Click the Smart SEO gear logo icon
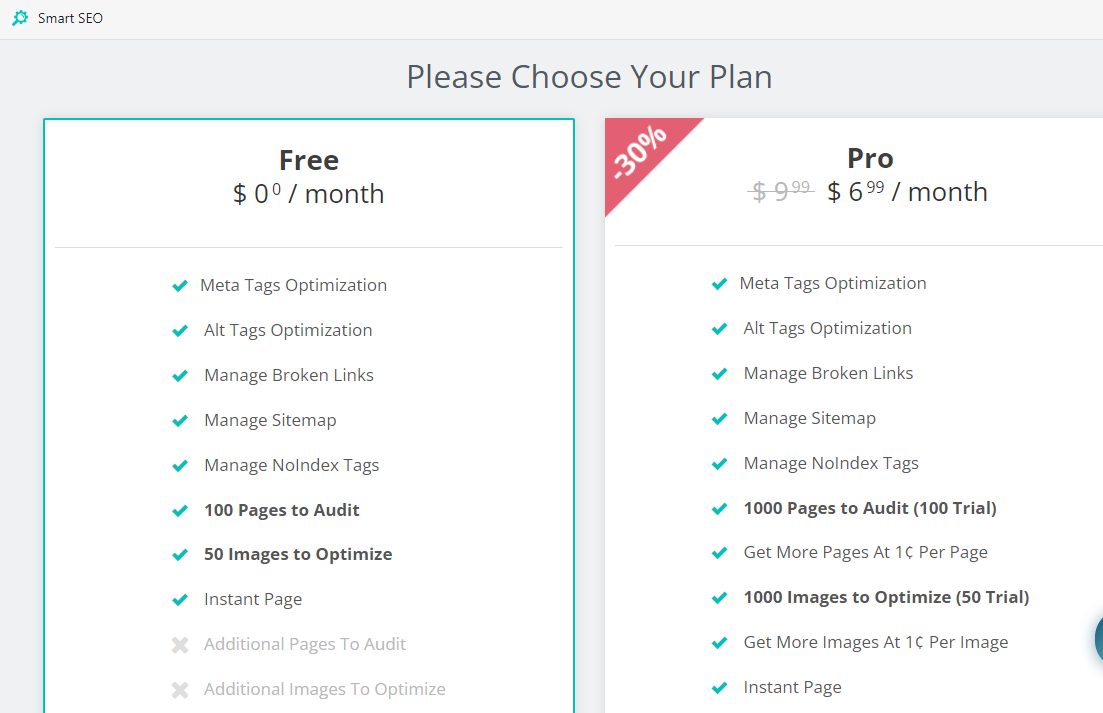Image resolution: width=1103 pixels, height=713 pixels. pos(20,18)
